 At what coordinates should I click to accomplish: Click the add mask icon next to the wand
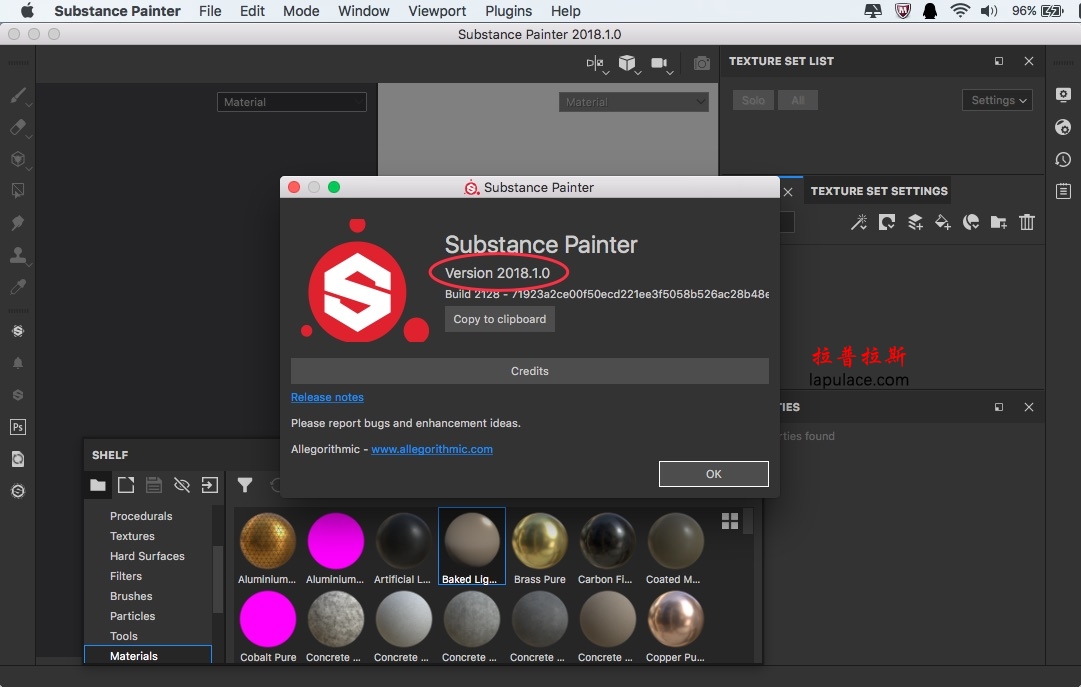[x=887, y=222]
